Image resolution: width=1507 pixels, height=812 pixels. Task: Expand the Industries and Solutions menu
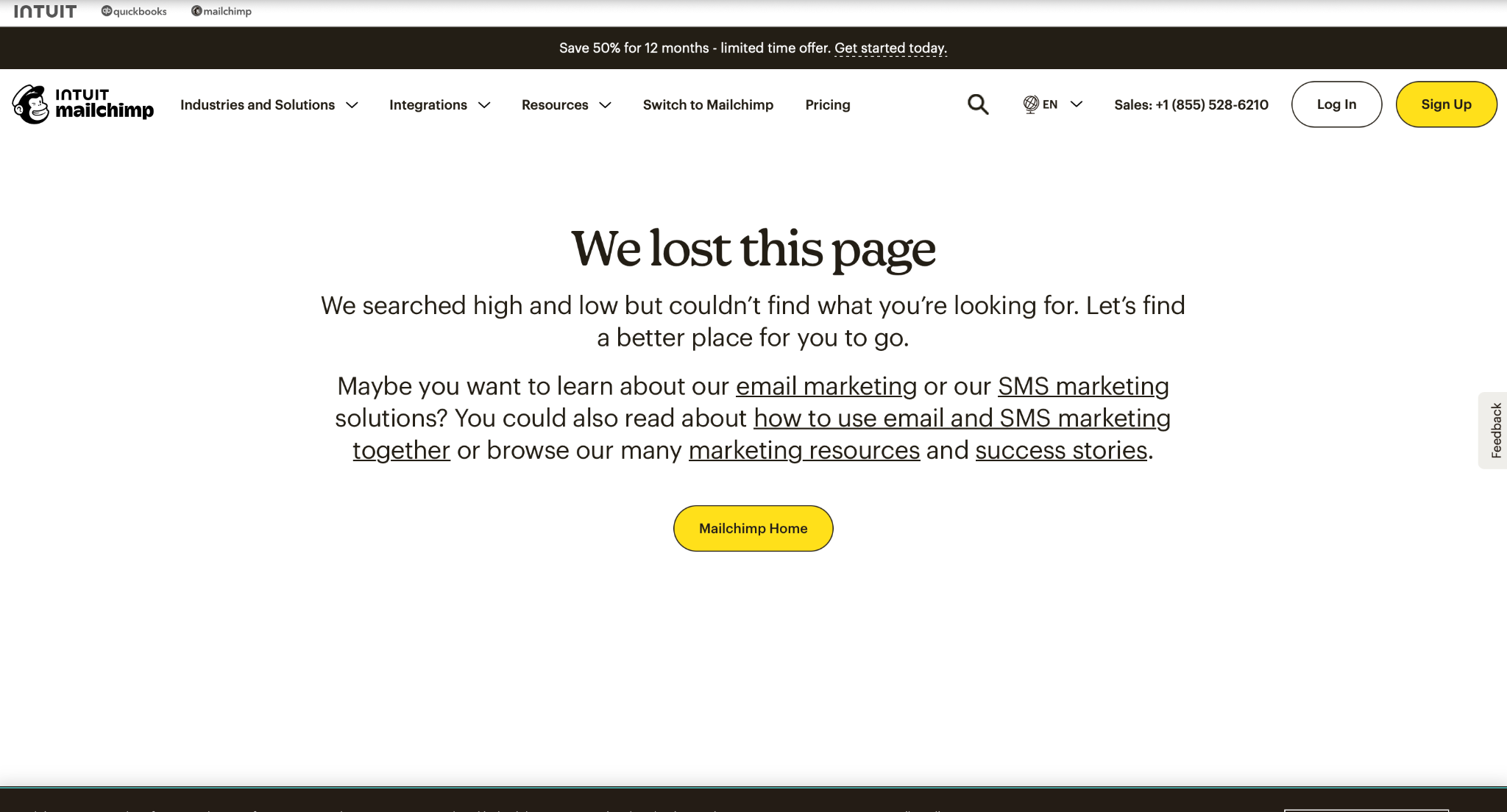(x=269, y=104)
